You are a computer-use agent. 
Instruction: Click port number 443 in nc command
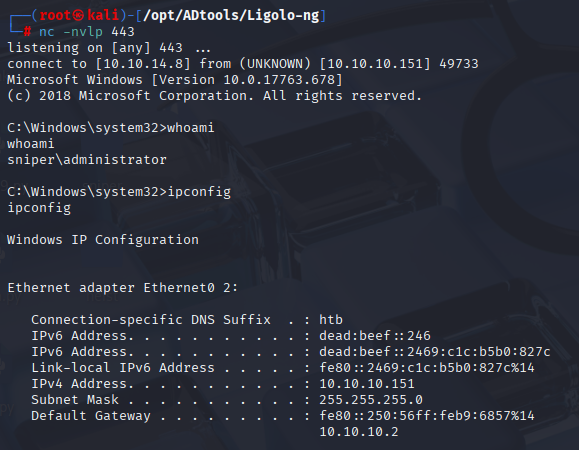point(123,32)
